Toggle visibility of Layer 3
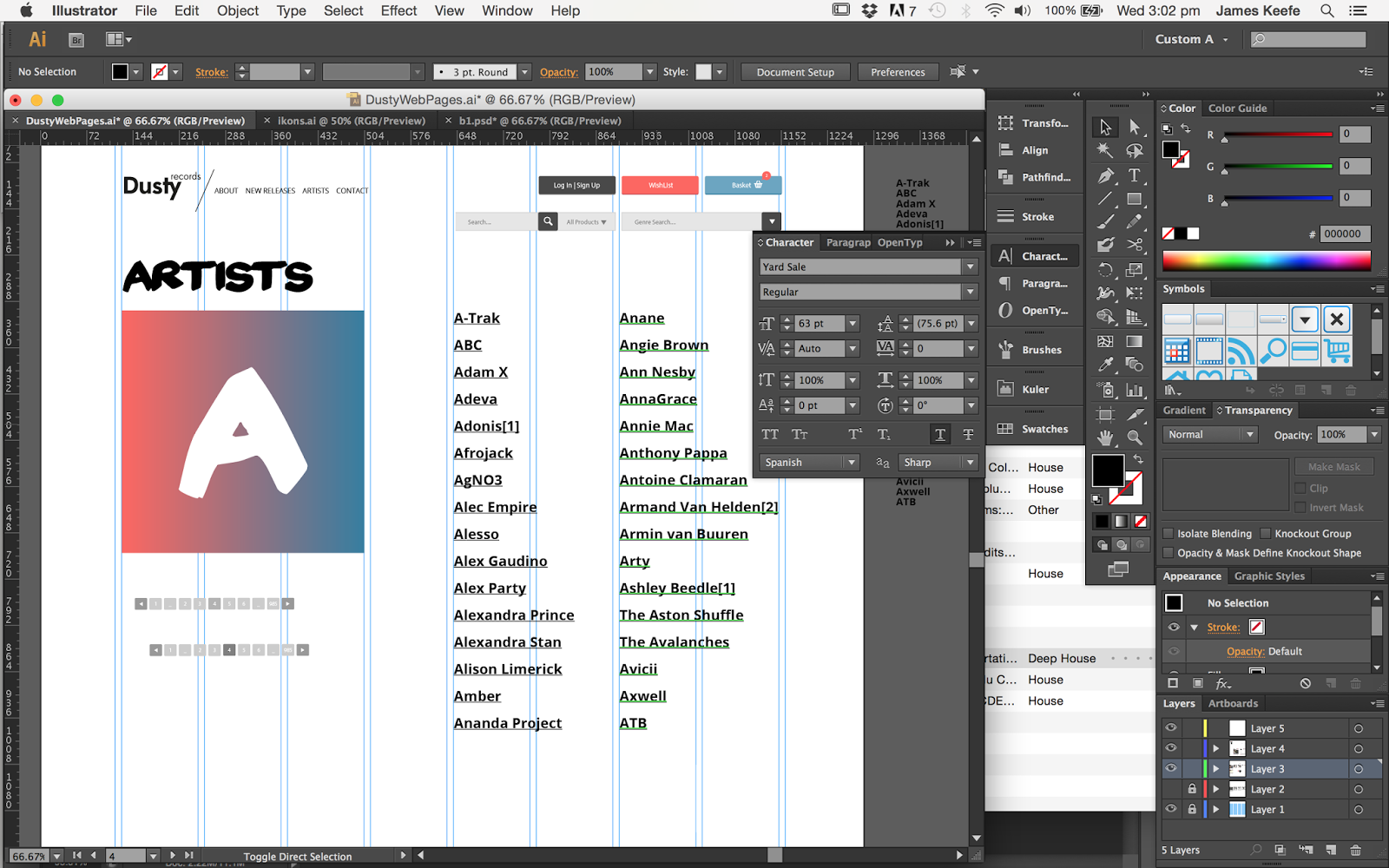 pos(1171,768)
